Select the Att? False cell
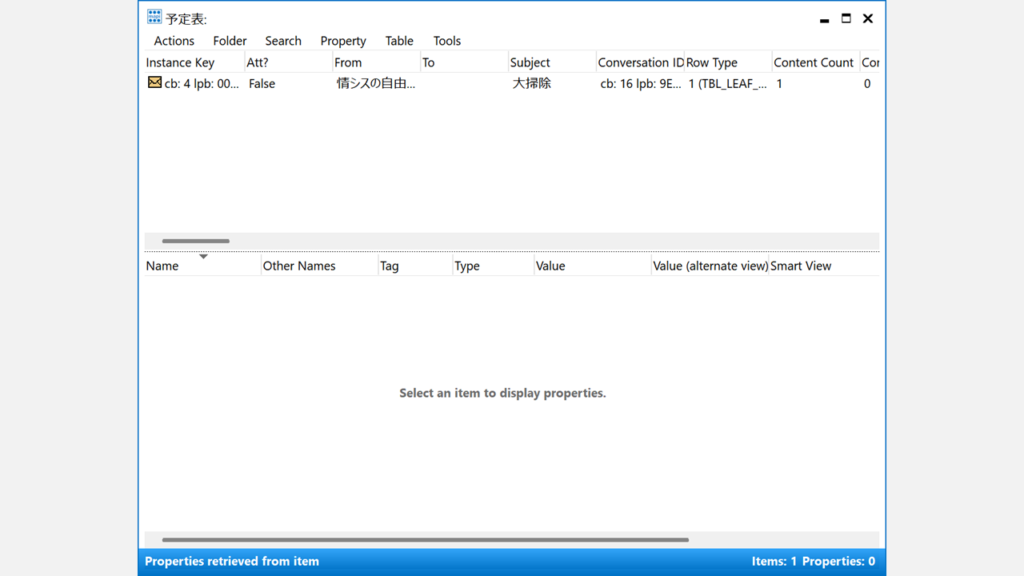 coord(262,84)
